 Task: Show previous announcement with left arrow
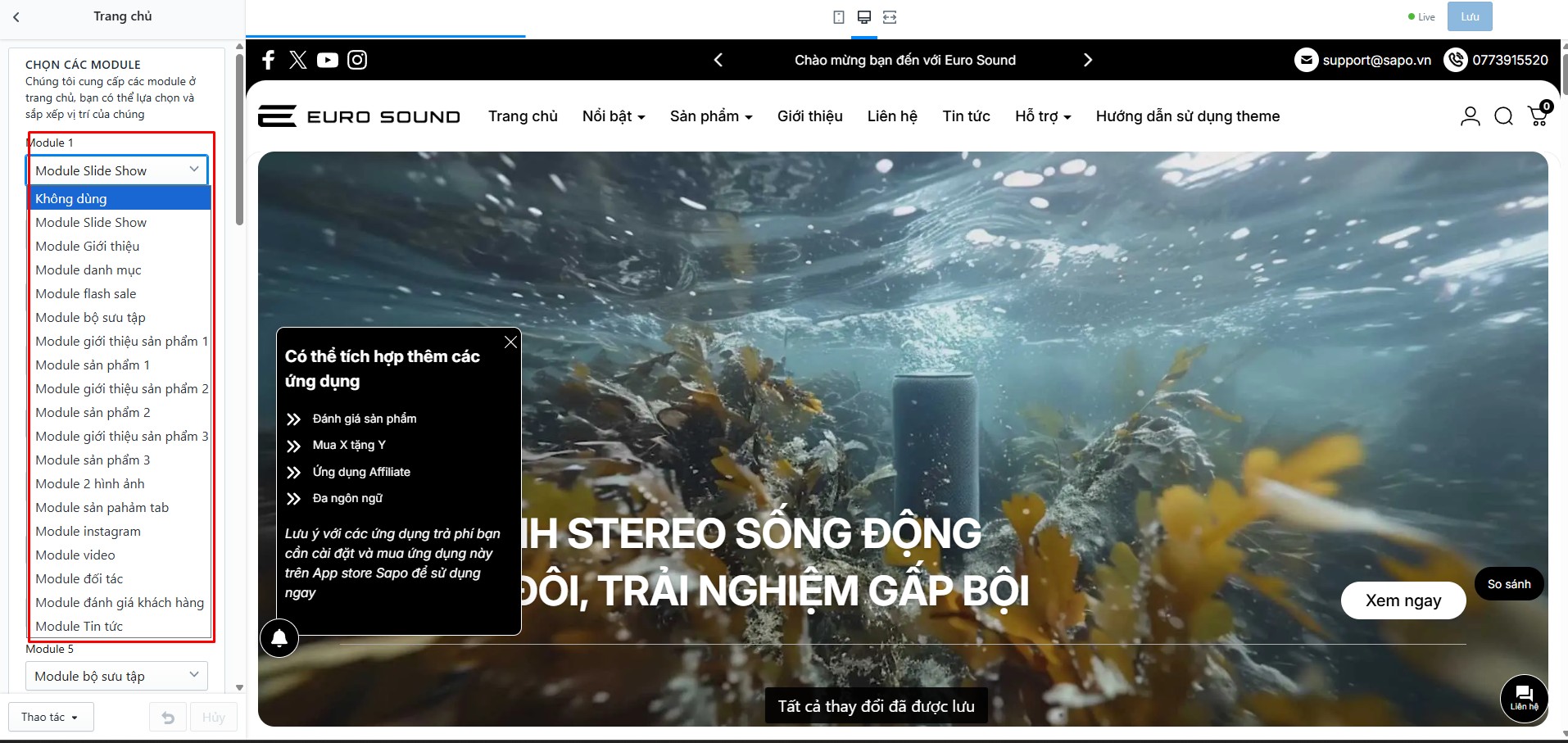[x=718, y=60]
